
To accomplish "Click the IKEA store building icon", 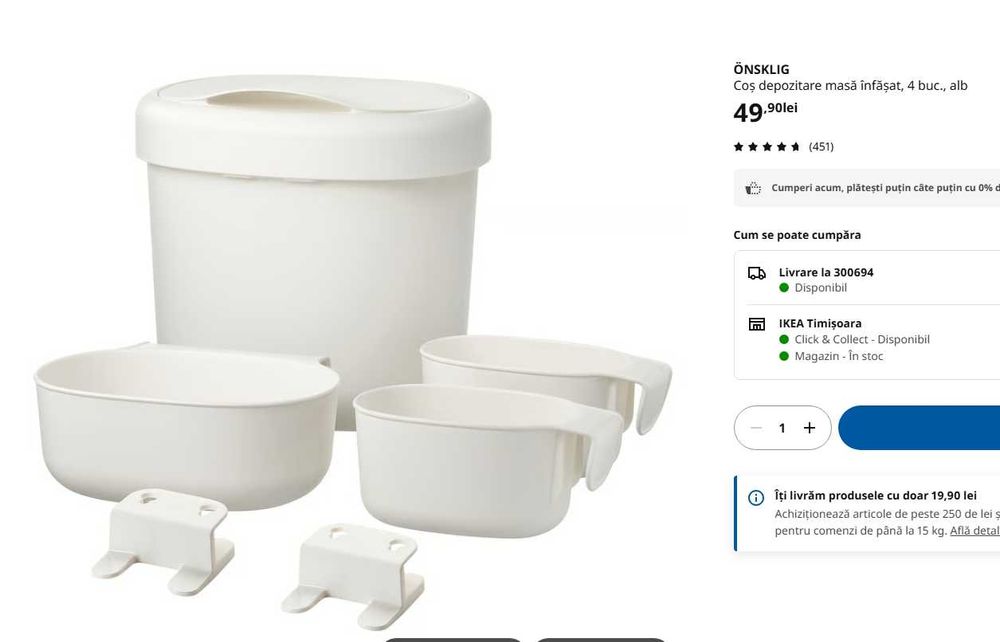I will [757, 324].
